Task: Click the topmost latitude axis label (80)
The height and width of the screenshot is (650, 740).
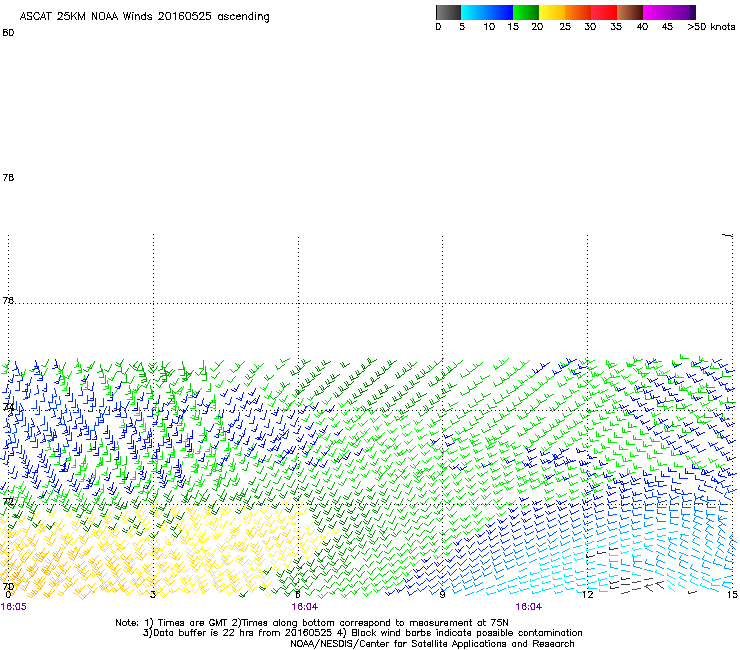Action: [8, 33]
